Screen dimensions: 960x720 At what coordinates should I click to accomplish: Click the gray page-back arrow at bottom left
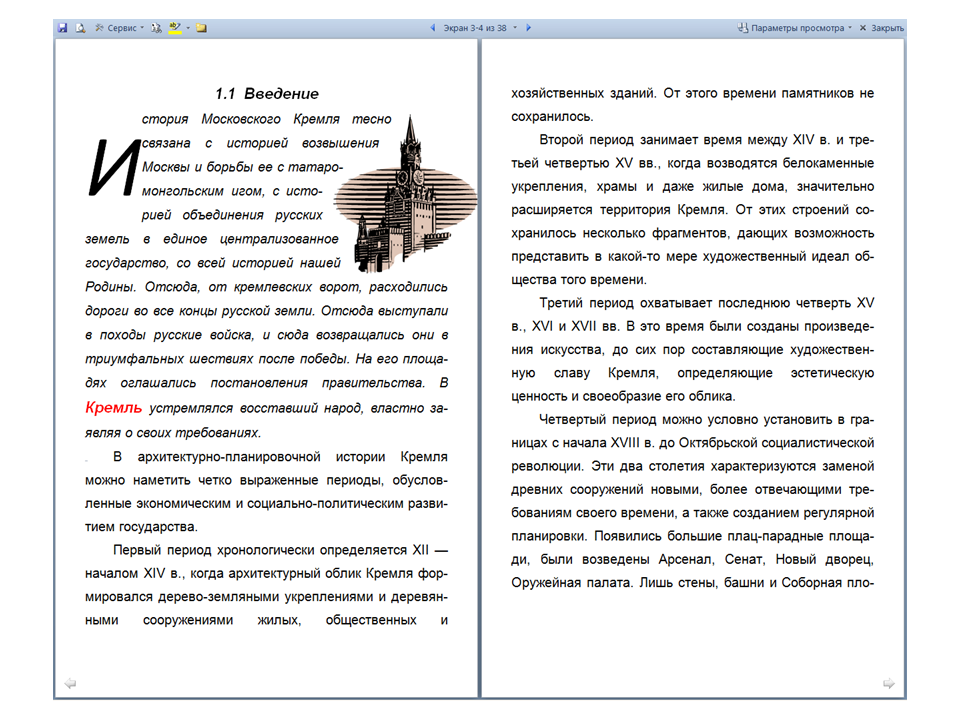[x=70, y=683]
